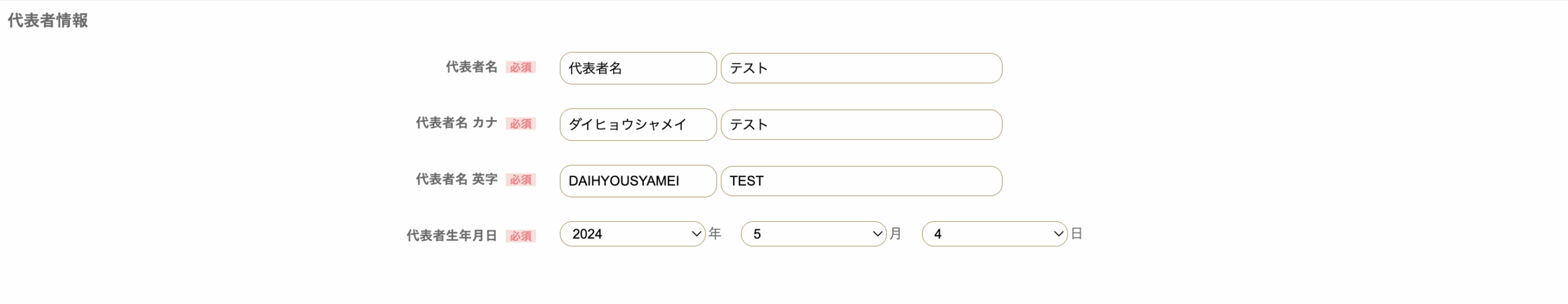Click the 必須 badge beside 代表者名 カナ

(521, 124)
